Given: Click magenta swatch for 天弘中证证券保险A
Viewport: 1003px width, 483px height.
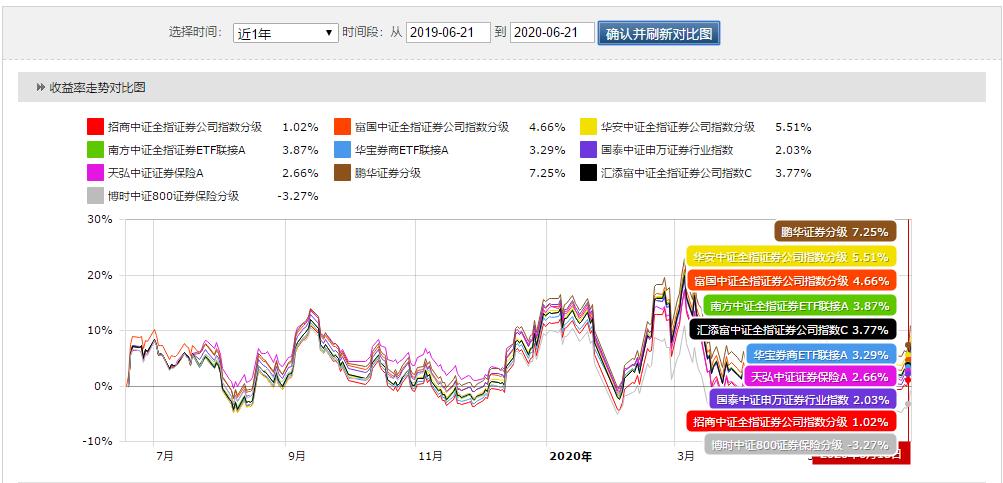Looking at the screenshot, I should tap(95, 173).
